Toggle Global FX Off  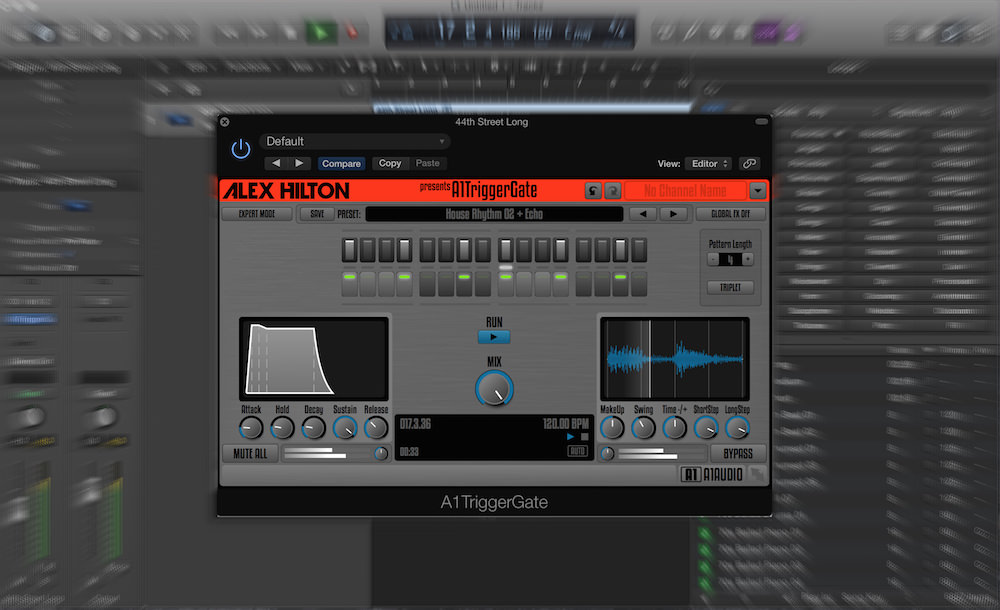pos(730,214)
